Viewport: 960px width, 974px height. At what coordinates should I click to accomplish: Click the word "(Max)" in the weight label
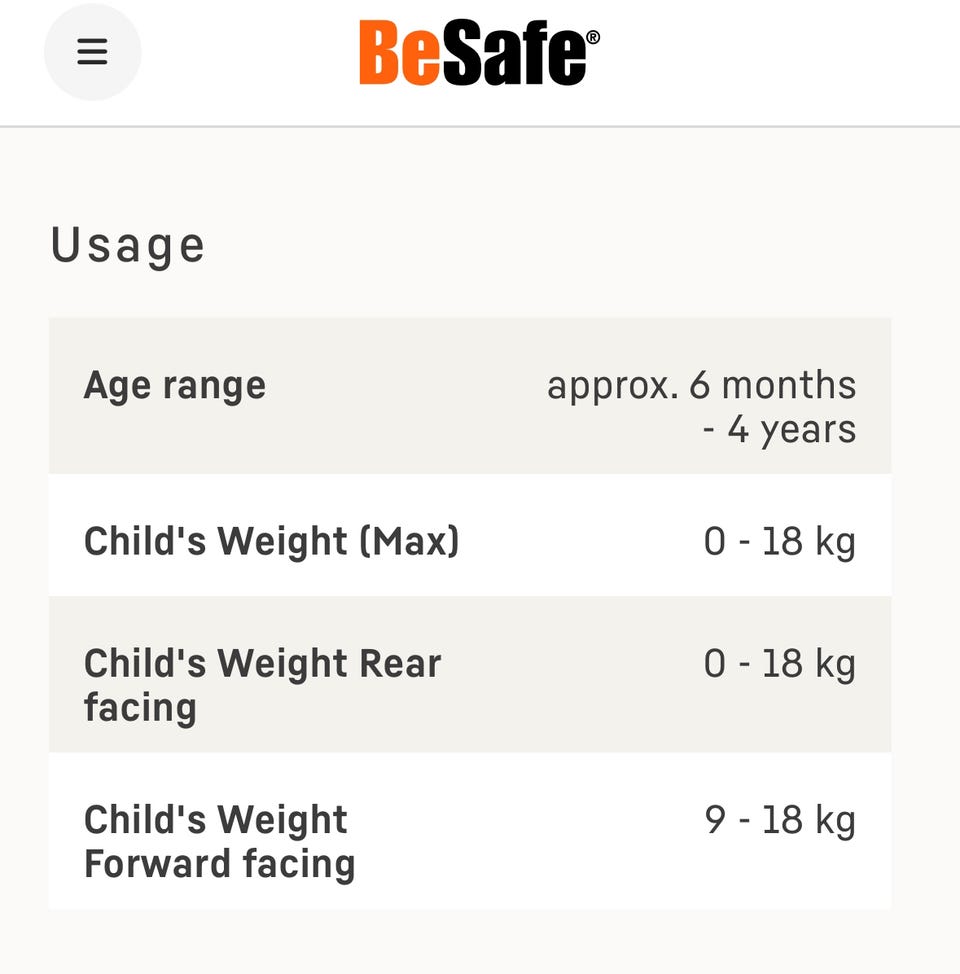[408, 541]
